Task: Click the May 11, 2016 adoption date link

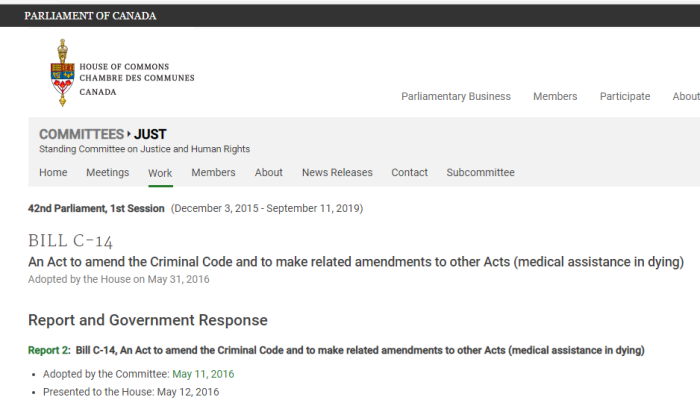Action: pos(203,374)
